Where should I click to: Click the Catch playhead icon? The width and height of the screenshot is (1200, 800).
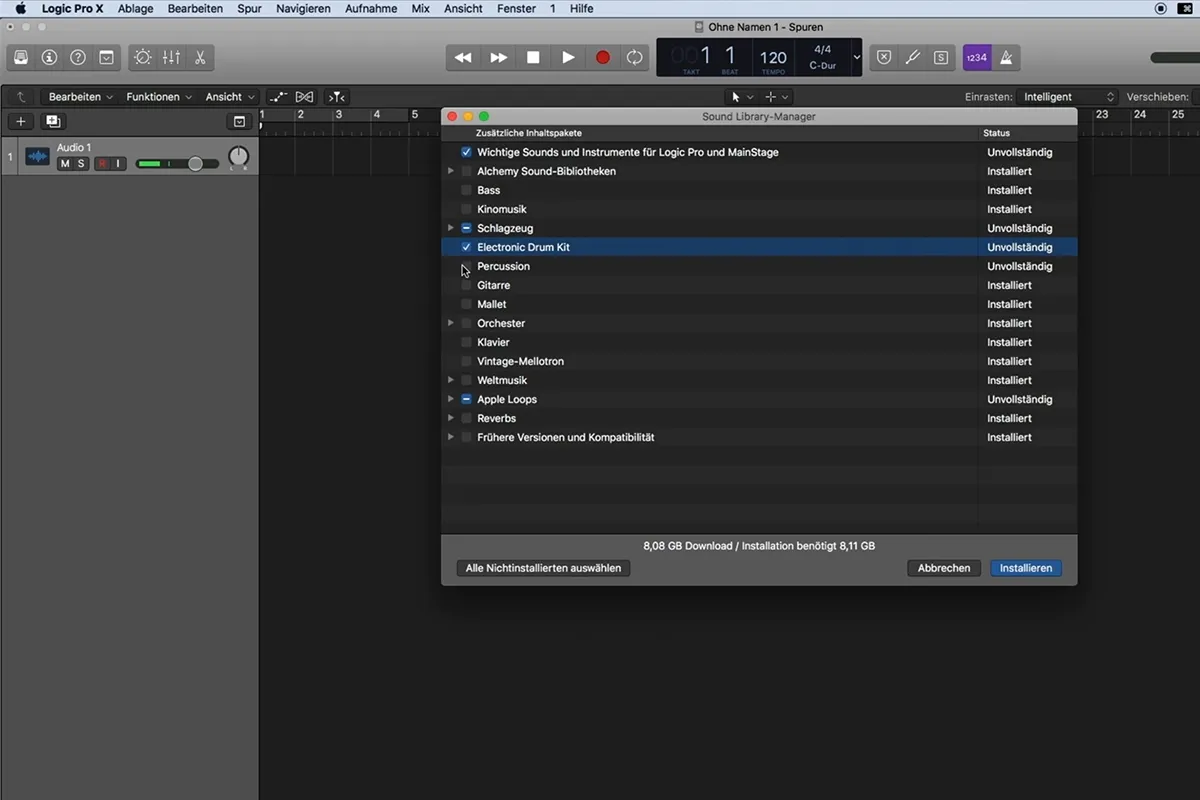tap(337, 97)
